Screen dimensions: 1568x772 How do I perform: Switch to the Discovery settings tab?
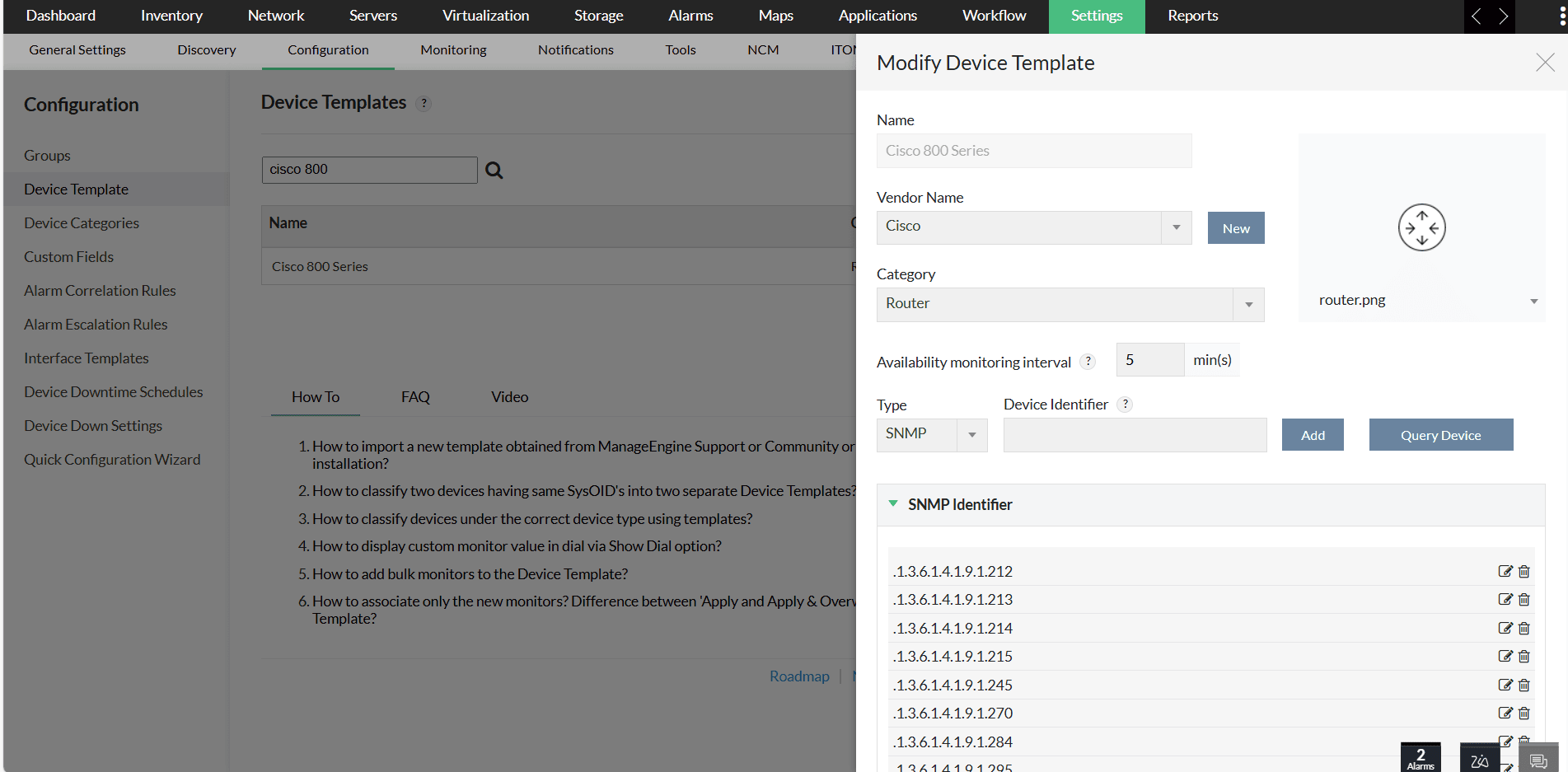point(207,50)
